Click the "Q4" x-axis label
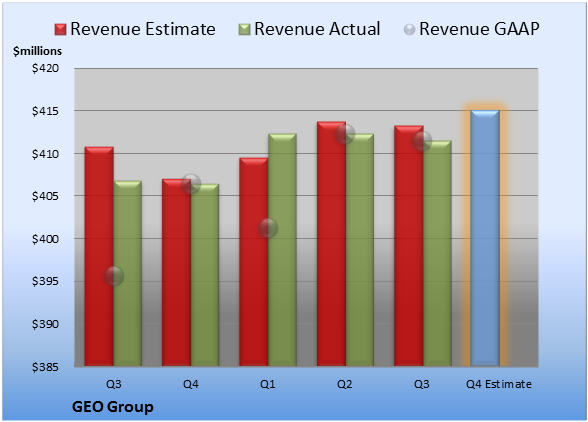 [190, 384]
